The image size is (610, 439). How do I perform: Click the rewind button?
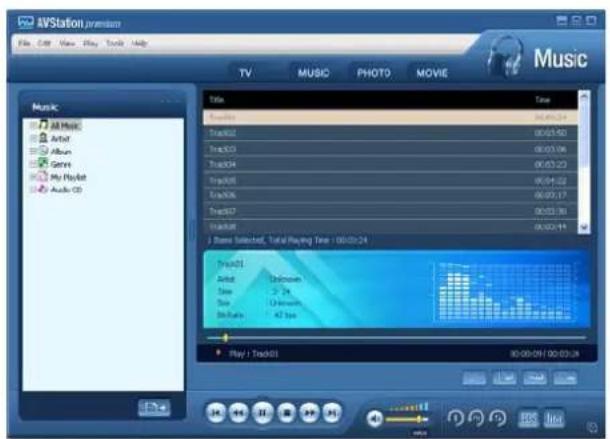coord(239,412)
